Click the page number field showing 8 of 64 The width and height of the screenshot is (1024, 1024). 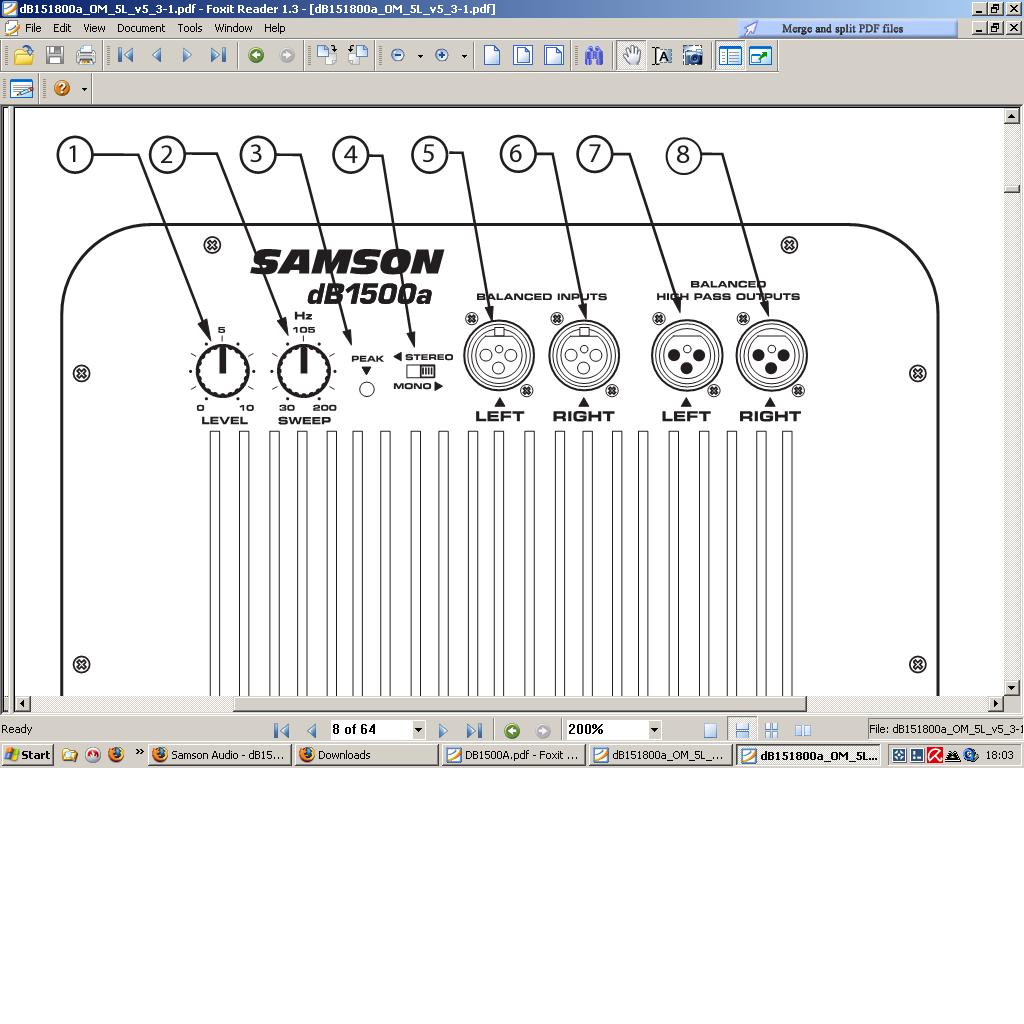pyautogui.click(x=371, y=729)
